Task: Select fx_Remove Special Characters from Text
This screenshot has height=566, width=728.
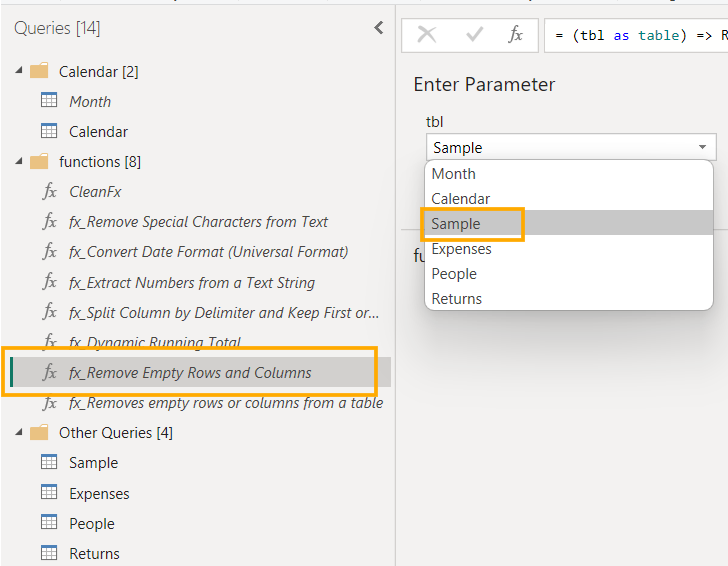Action: click(198, 221)
